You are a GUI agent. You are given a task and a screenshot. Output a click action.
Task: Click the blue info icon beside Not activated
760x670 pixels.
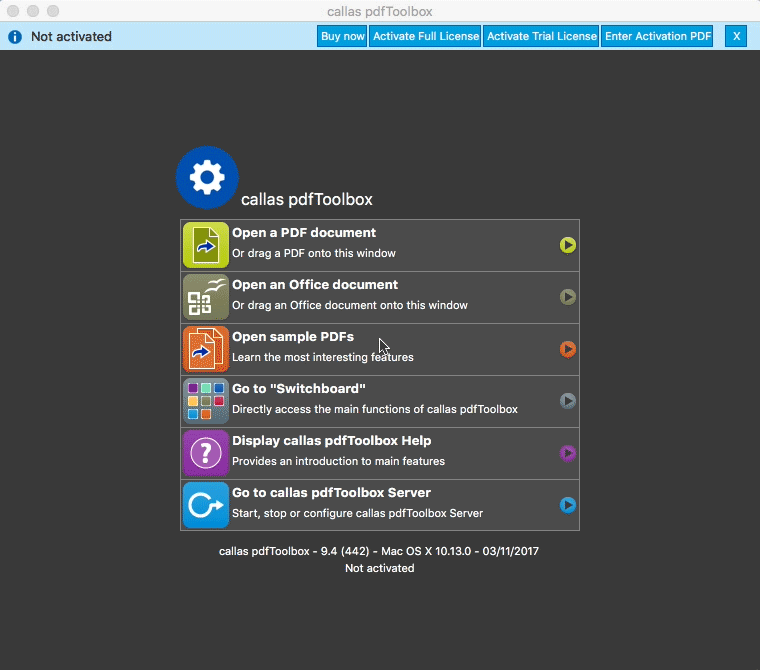tap(15, 37)
